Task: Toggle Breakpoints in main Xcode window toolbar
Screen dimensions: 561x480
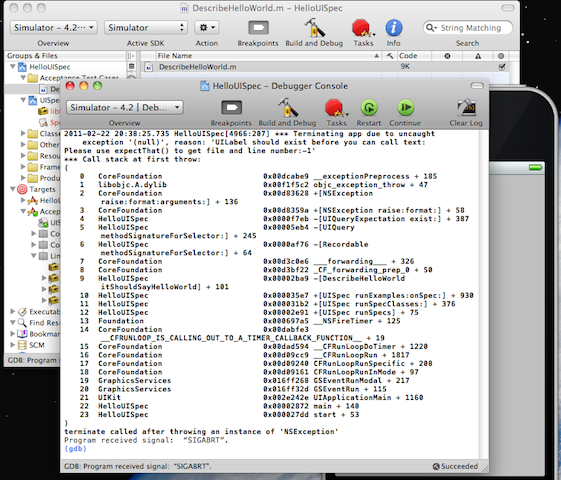Action: coord(258,28)
